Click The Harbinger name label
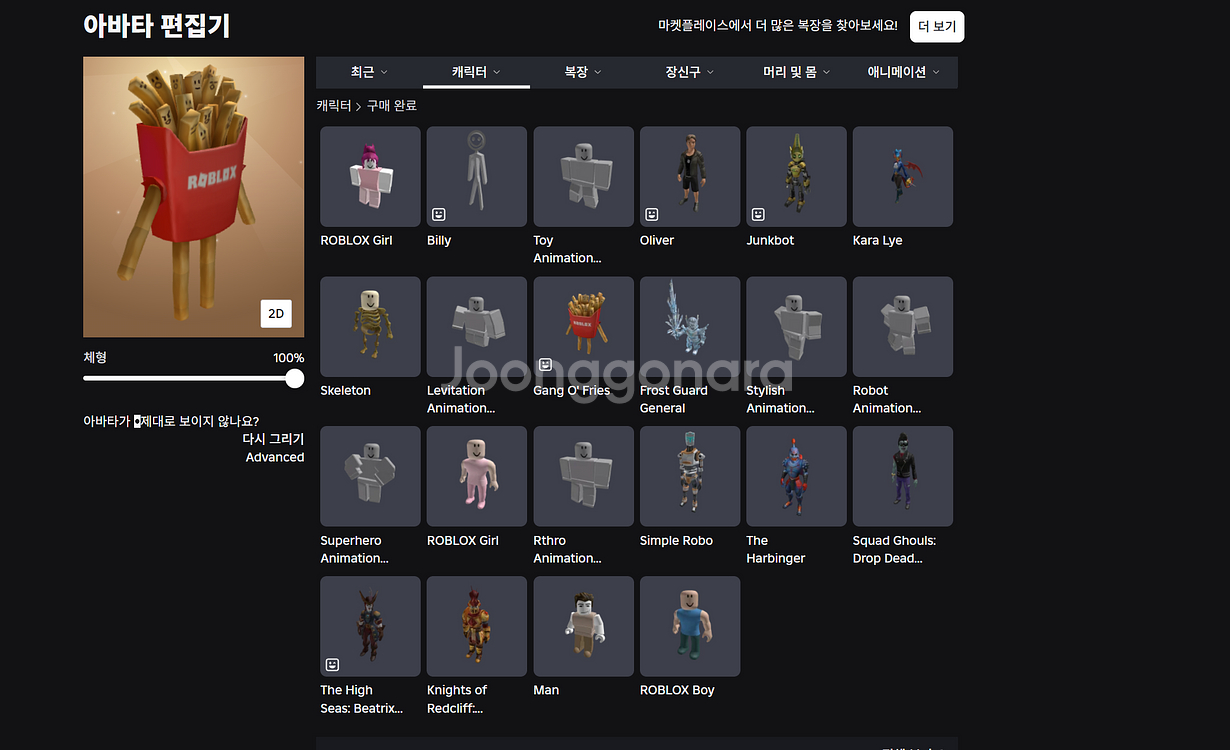Image resolution: width=1230 pixels, height=750 pixels. tap(775, 549)
